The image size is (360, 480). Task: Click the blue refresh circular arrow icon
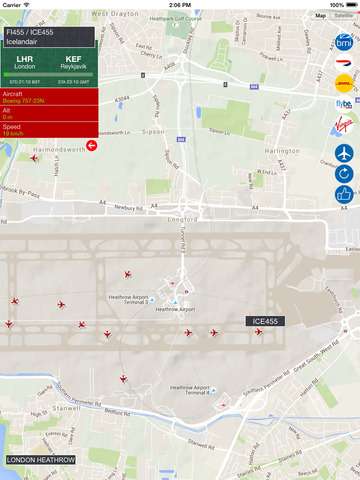(344, 174)
